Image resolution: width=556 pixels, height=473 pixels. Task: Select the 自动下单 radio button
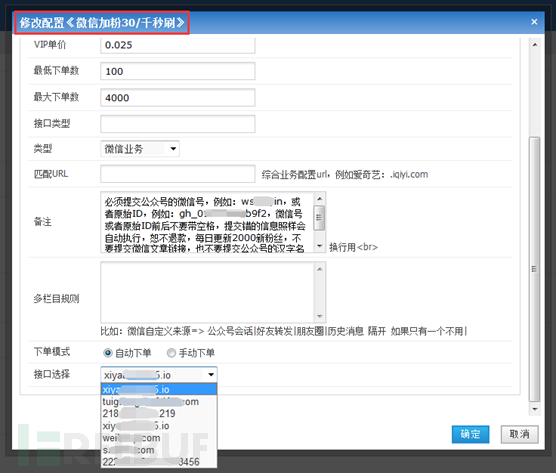point(108,353)
